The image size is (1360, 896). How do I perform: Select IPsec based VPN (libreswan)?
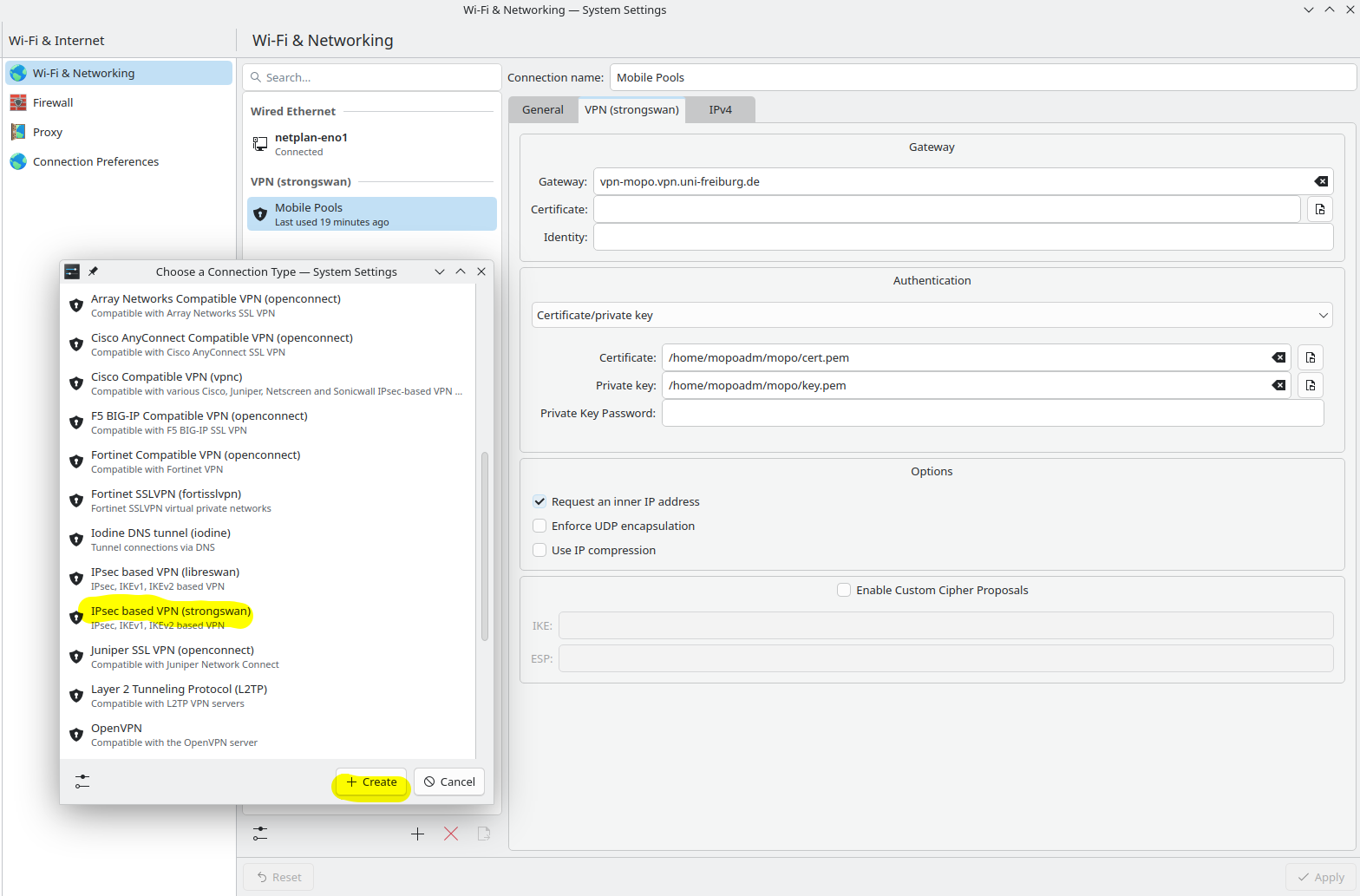pyautogui.click(x=269, y=579)
